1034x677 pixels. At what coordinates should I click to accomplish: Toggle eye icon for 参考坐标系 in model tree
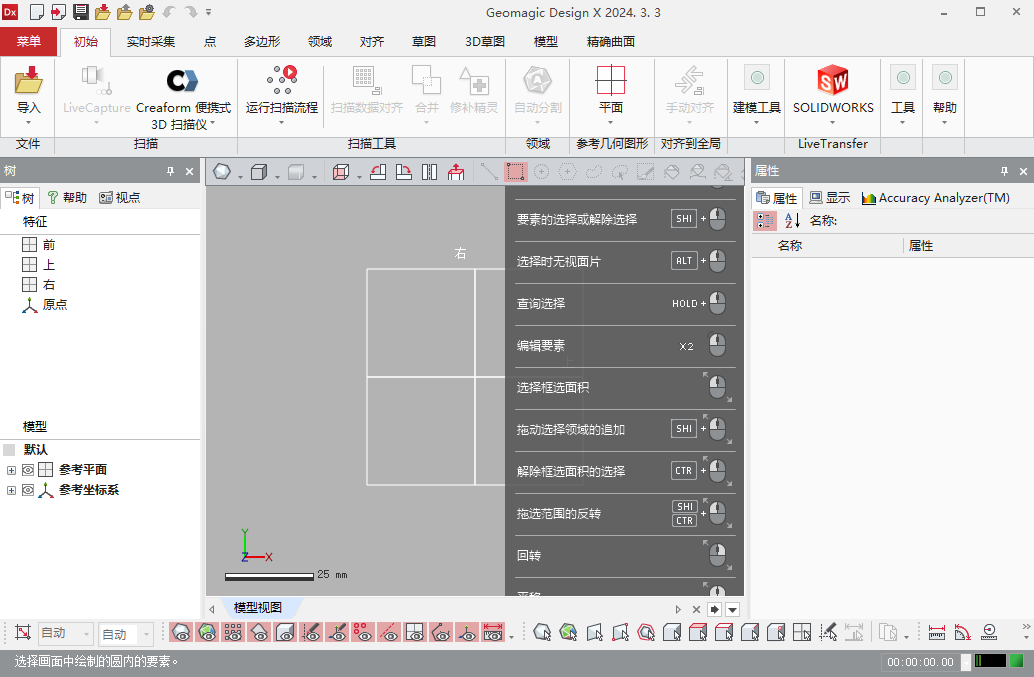pyautogui.click(x=28, y=490)
